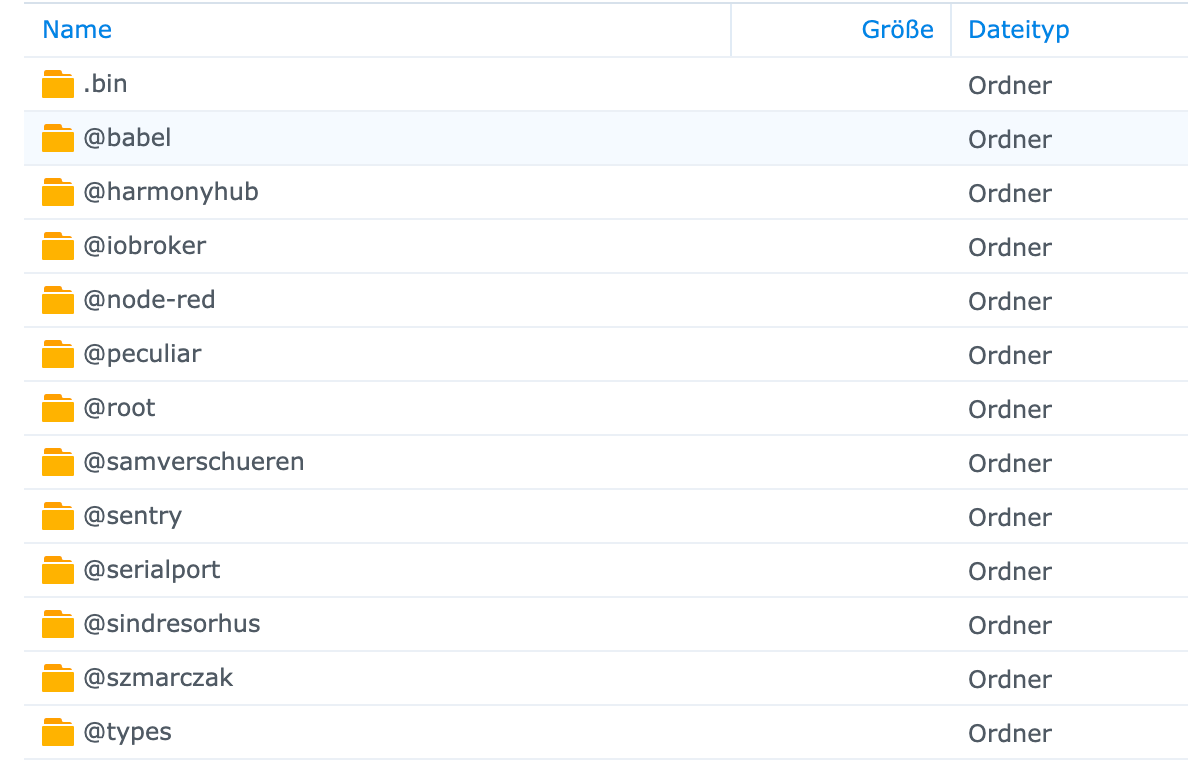Click the Ordner type cell of .bin
The image size is (1188, 766).
pyautogui.click(x=1010, y=85)
